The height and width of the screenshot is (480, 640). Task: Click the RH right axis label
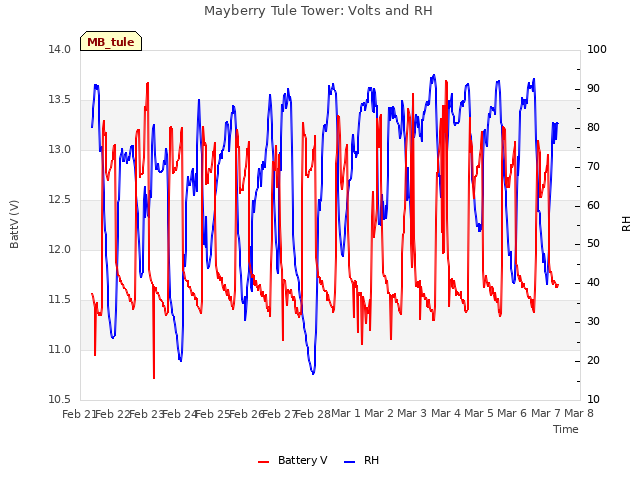626,224
